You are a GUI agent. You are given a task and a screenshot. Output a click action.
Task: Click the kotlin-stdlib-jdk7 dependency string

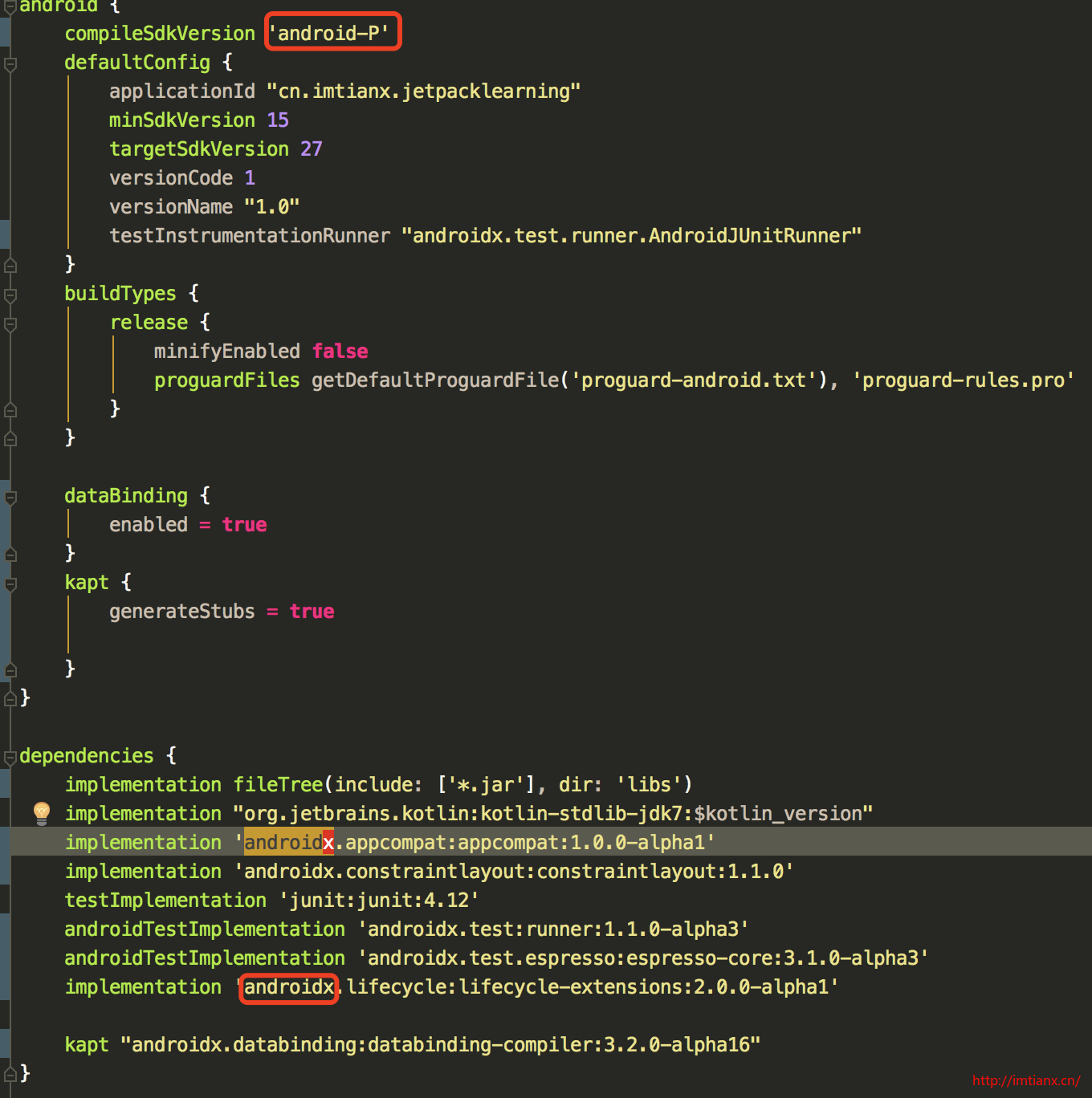553,813
